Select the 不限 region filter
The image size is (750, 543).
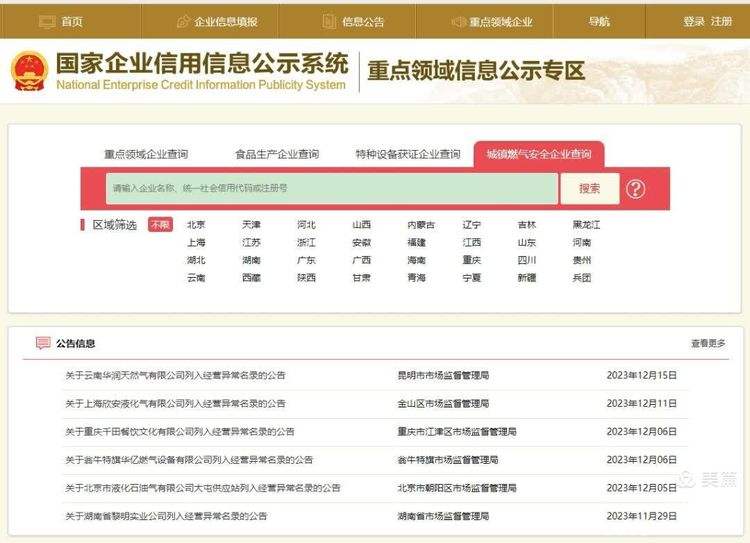160,224
